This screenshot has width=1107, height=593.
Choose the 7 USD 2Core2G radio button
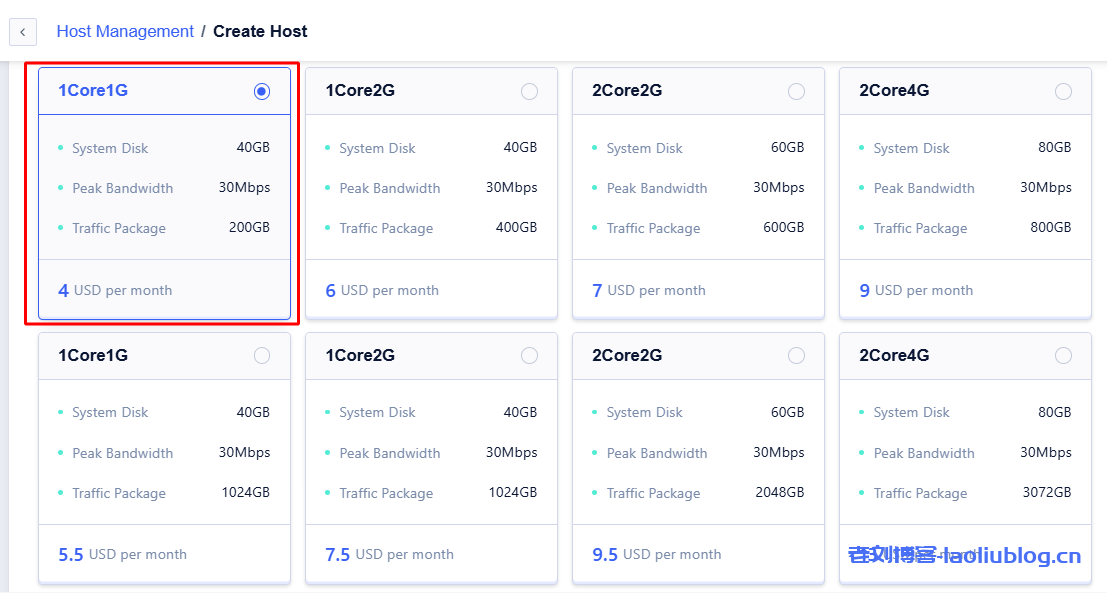pyautogui.click(x=796, y=91)
